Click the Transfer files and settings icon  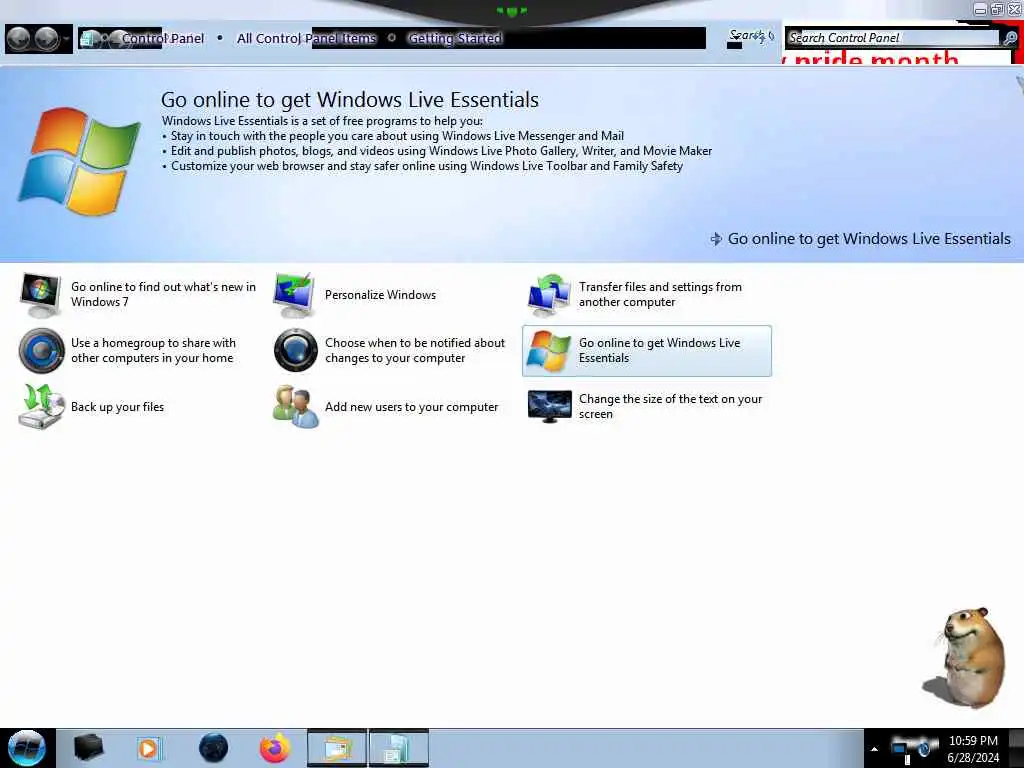click(x=549, y=295)
